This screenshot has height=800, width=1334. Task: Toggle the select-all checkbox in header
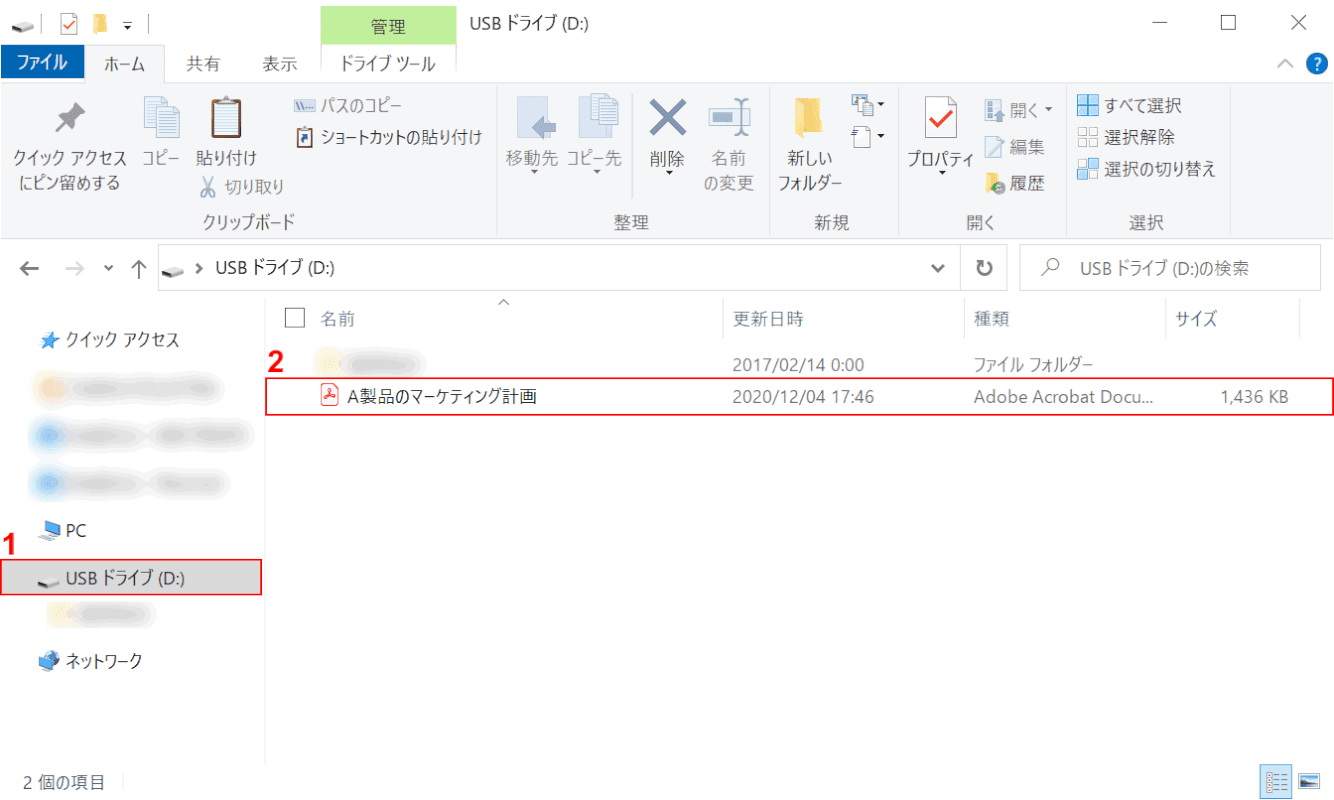pos(295,318)
